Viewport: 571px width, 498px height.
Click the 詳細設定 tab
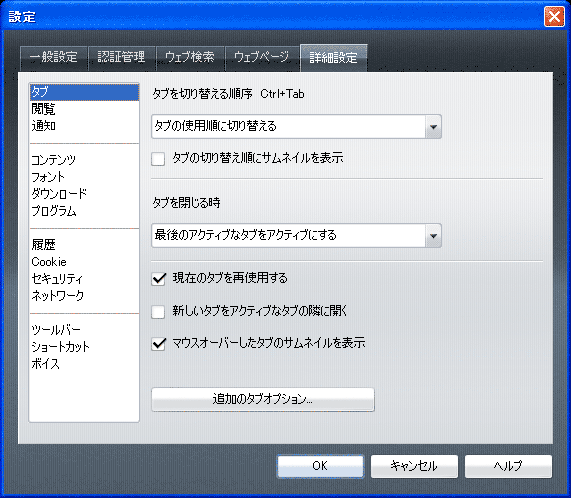[334, 58]
